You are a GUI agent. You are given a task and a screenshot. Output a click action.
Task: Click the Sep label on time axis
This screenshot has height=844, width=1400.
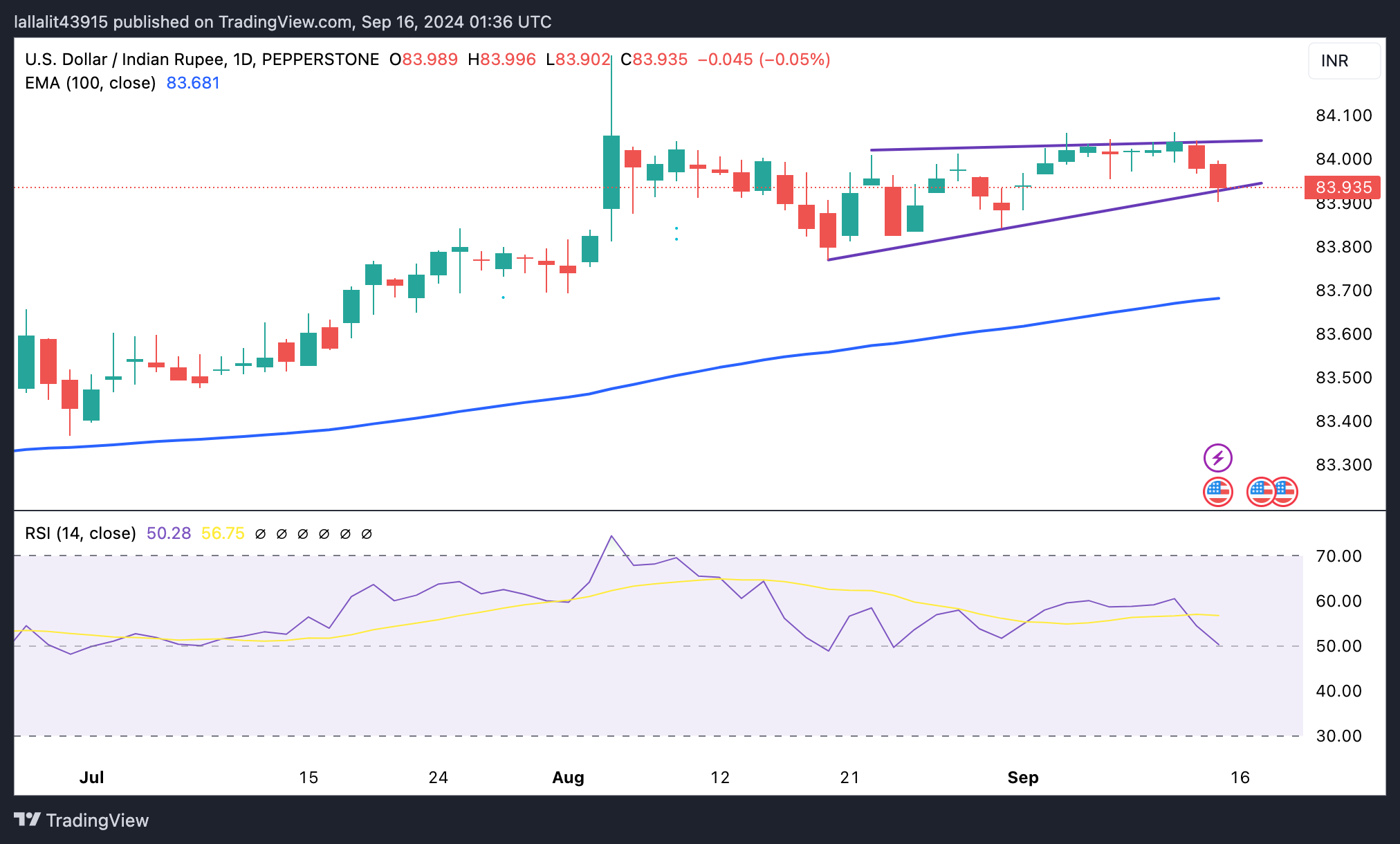[1023, 778]
